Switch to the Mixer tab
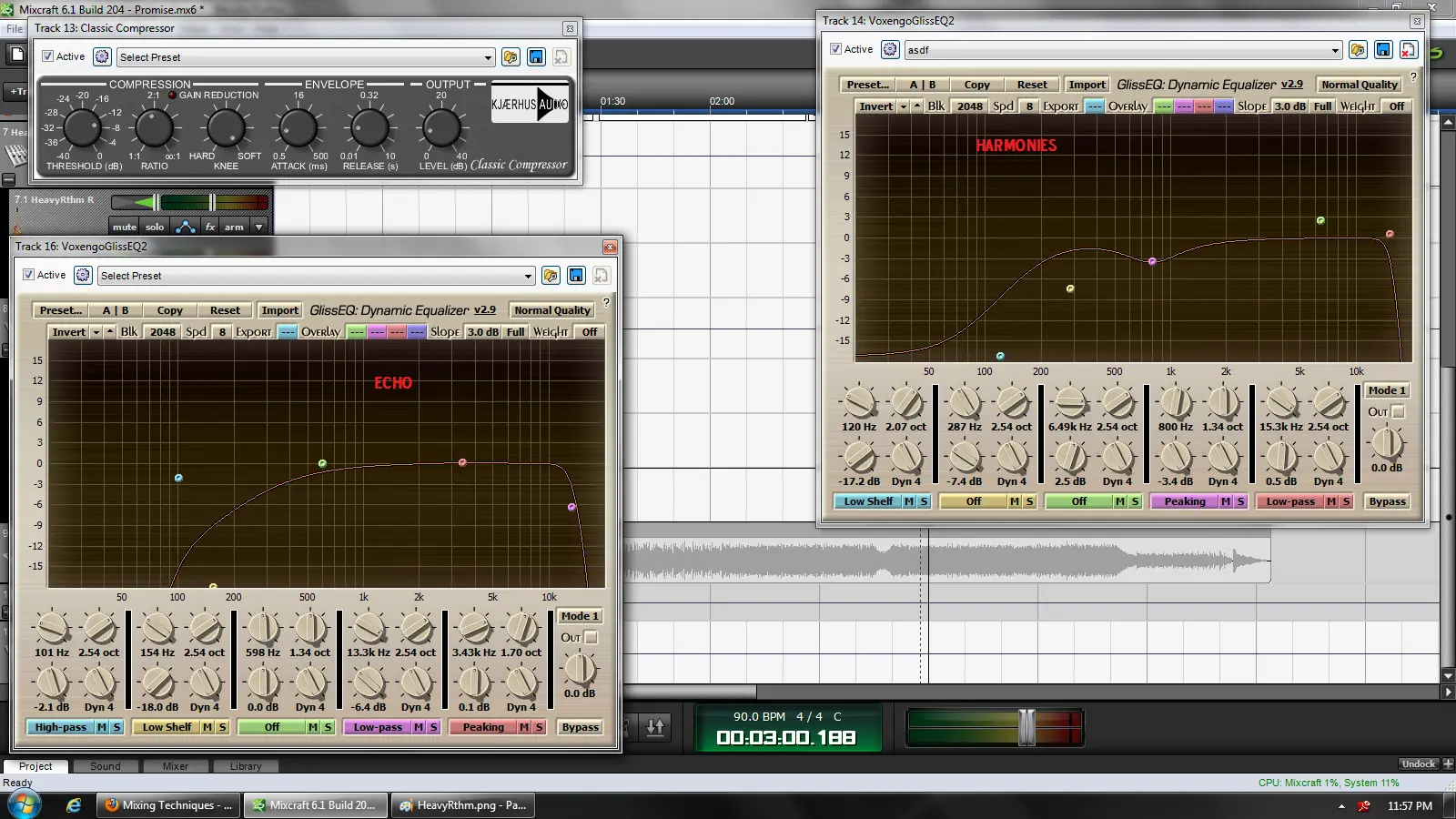The width and height of the screenshot is (1456, 819). coord(175,766)
